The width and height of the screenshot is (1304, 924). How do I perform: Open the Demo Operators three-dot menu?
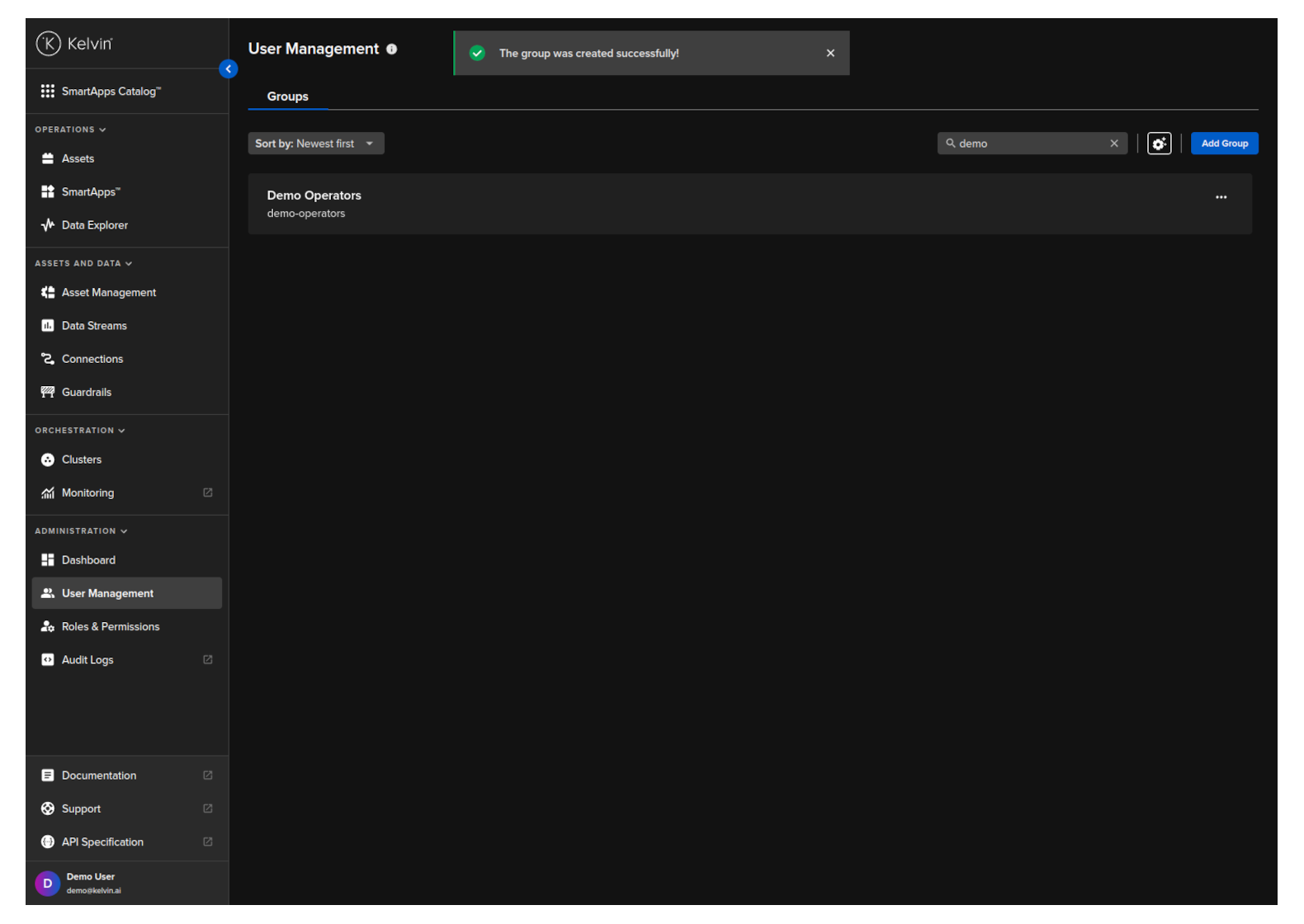1221,197
